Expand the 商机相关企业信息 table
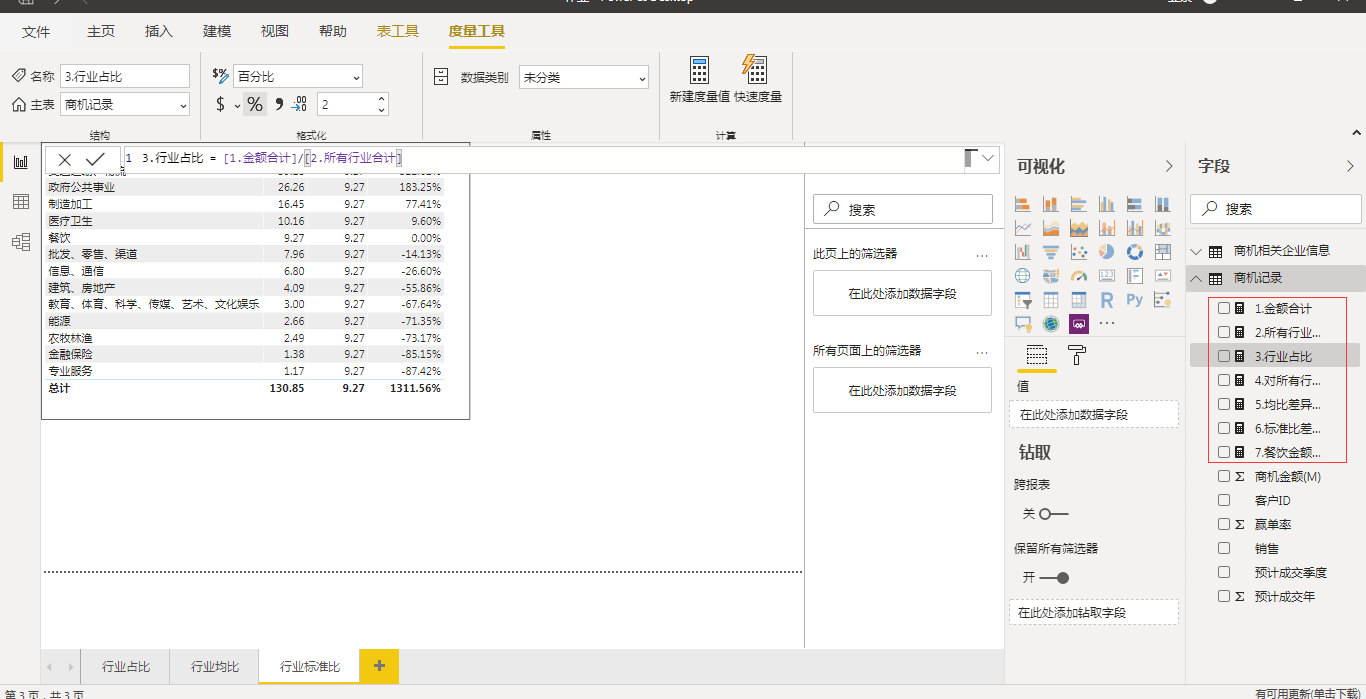This screenshot has width=1366, height=699. pyautogui.click(x=1198, y=251)
